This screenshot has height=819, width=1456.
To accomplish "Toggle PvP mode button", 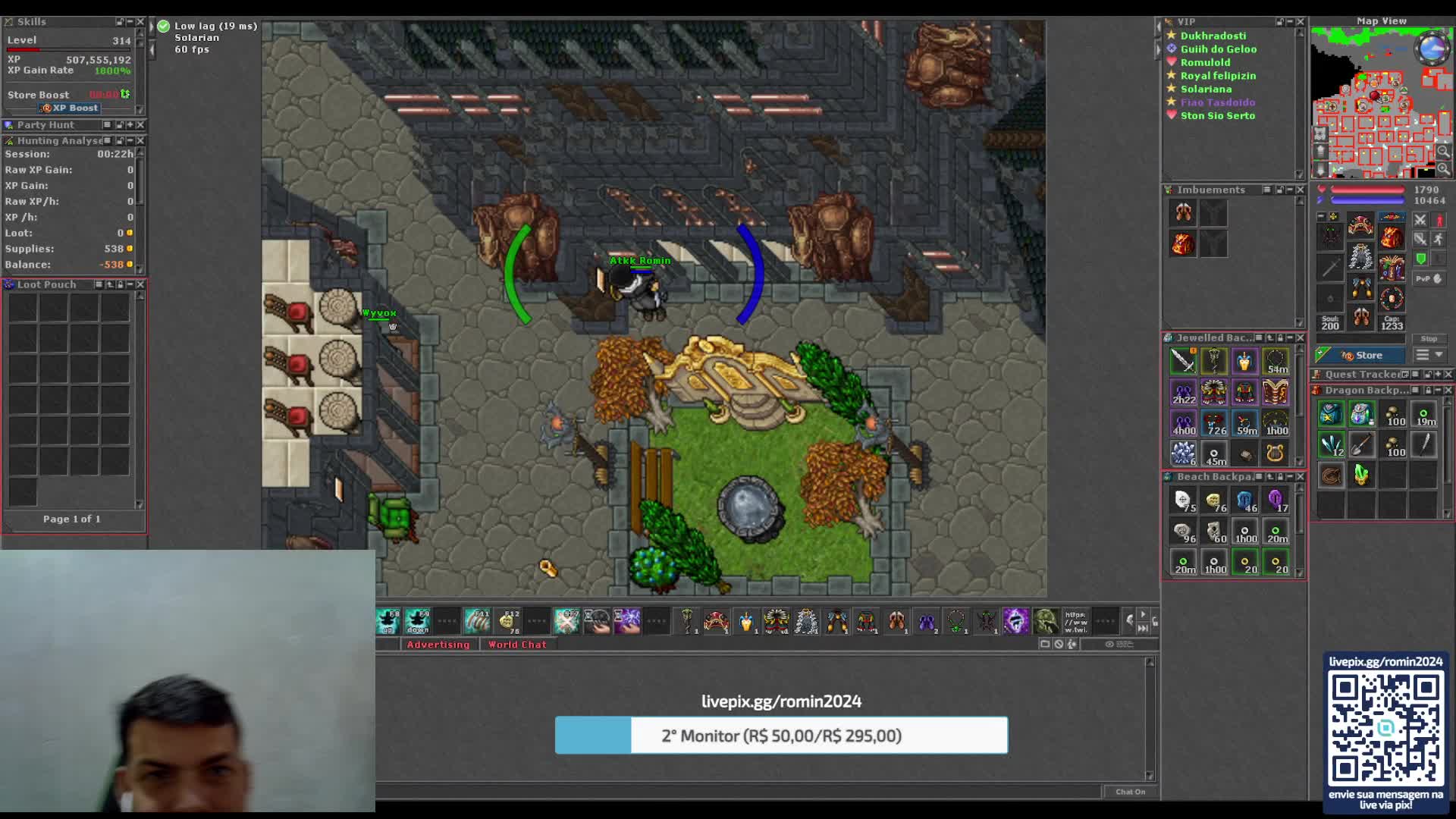I will click(1429, 278).
